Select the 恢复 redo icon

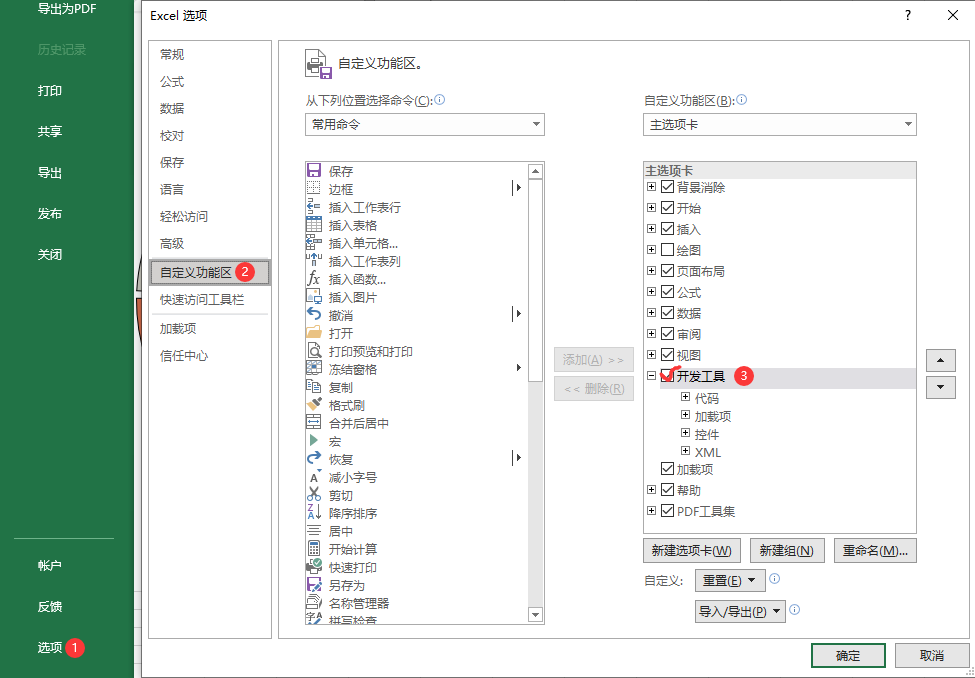[314, 459]
